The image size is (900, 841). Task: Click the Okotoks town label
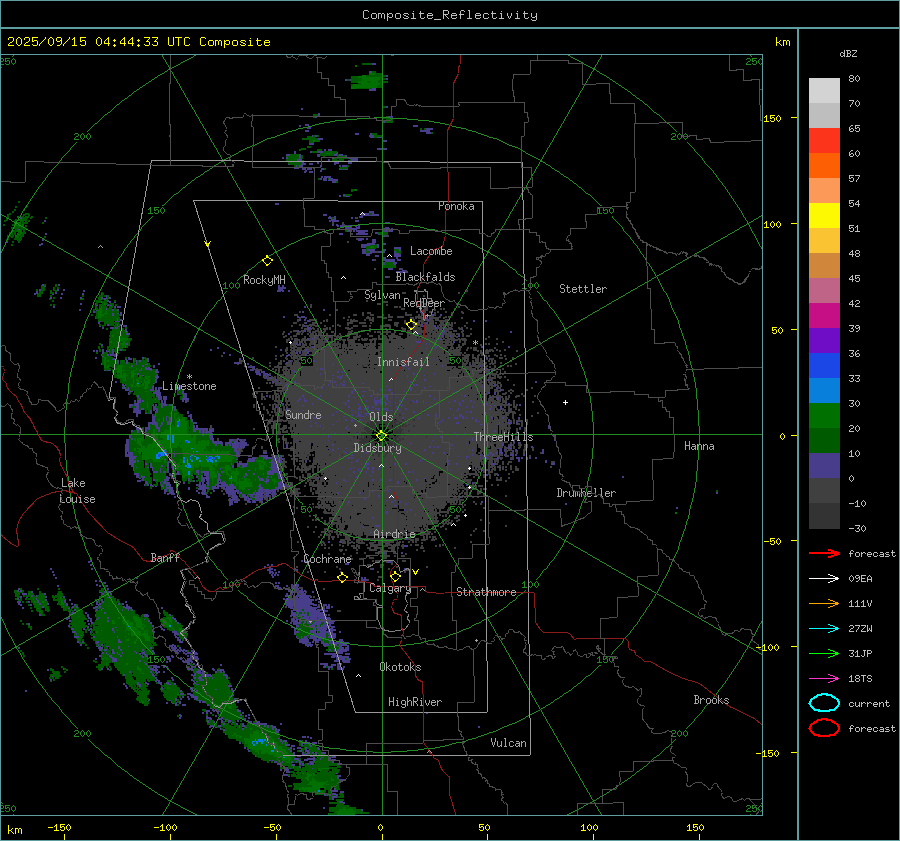pyautogui.click(x=400, y=667)
